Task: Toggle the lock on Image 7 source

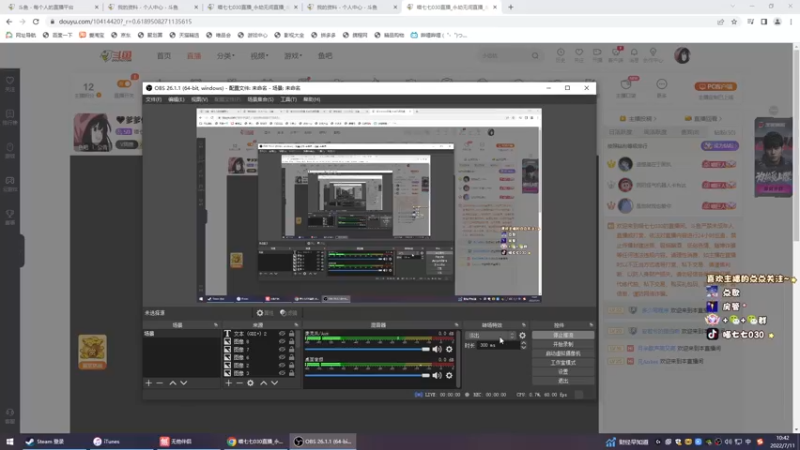Action: (292, 349)
